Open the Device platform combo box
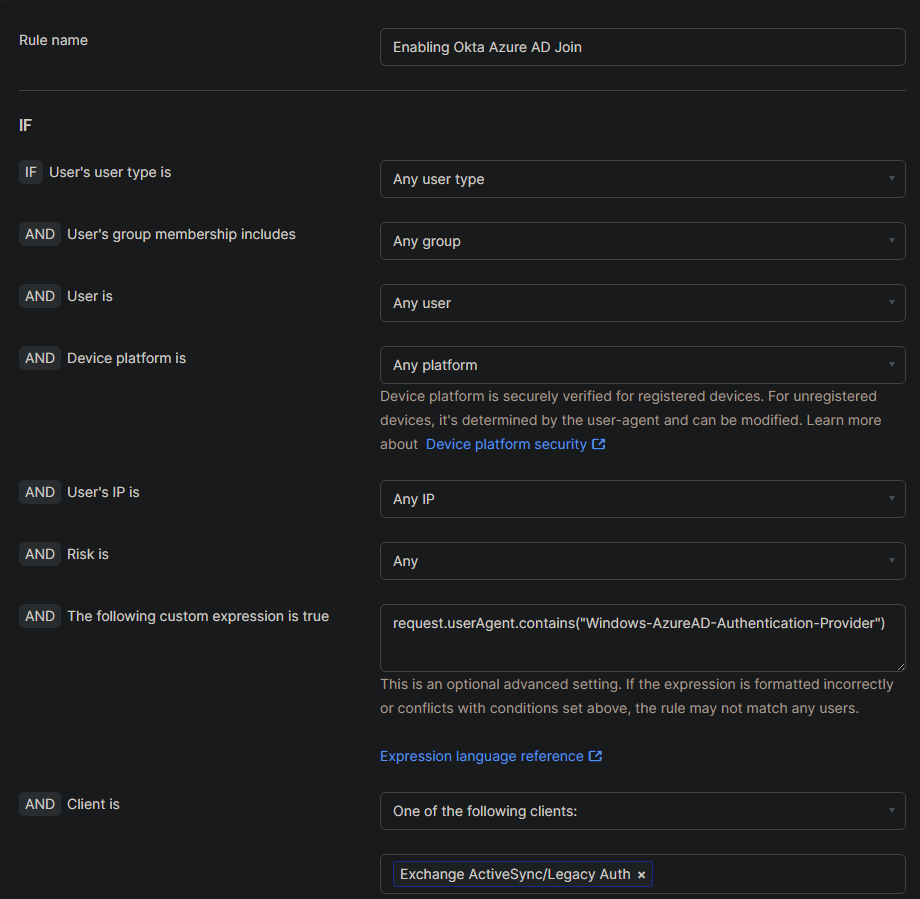Image resolution: width=920 pixels, height=899 pixels. 642,365
